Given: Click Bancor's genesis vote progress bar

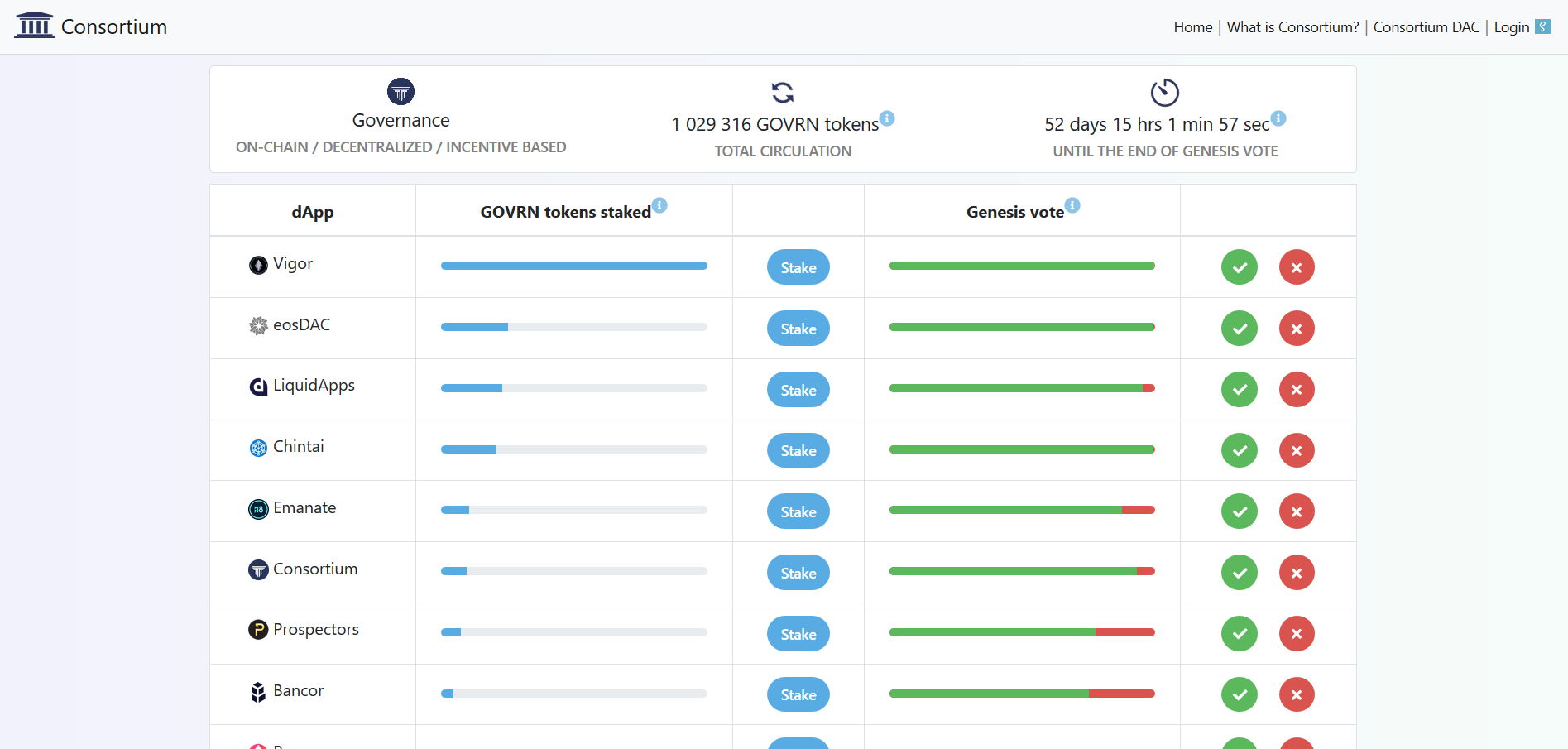Looking at the screenshot, I should pos(1022,694).
